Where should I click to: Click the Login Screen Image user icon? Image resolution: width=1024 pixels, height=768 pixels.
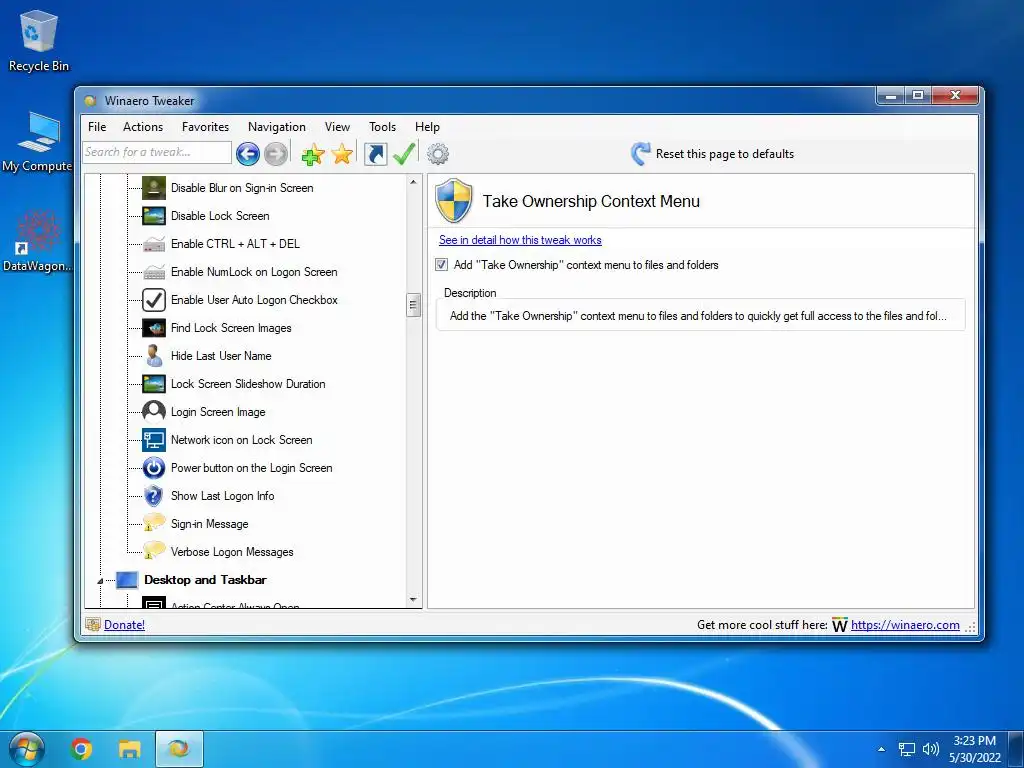click(154, 412)
